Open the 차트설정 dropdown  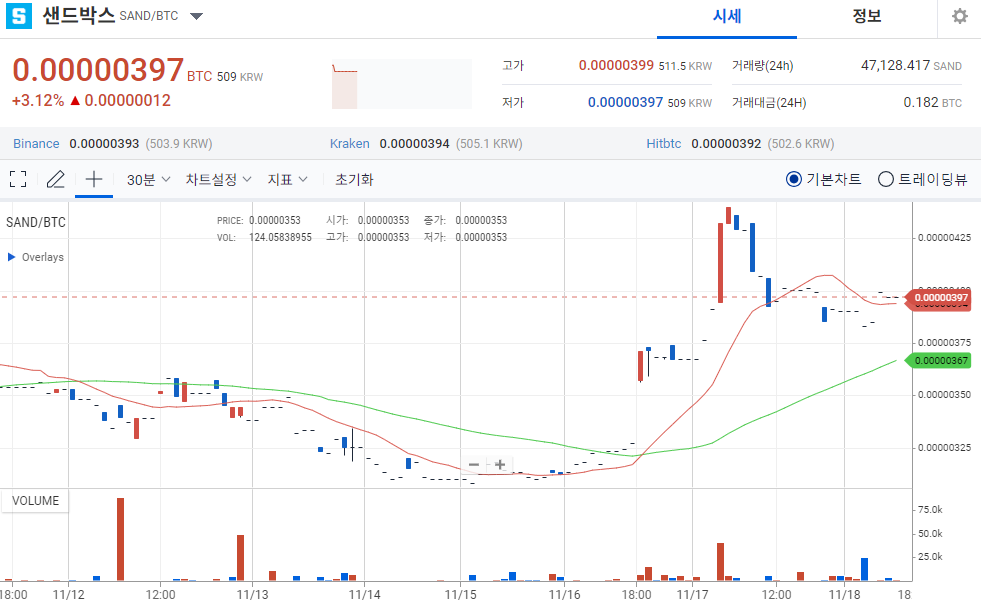218,180
